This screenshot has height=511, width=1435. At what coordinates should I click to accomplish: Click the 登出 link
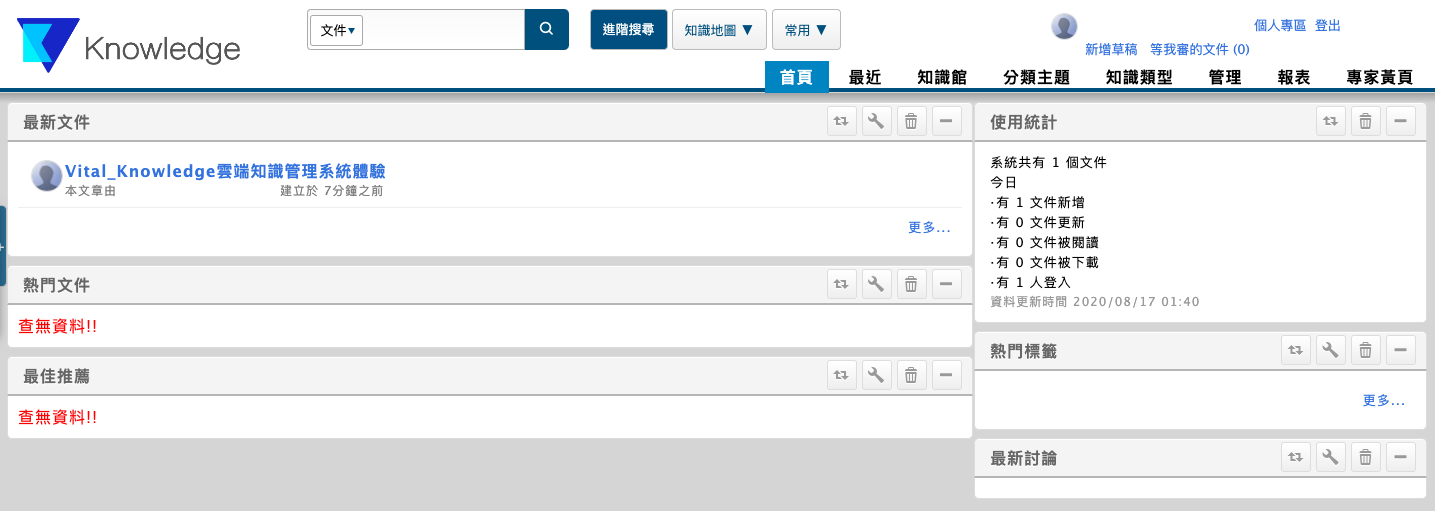pos(1328,26)
